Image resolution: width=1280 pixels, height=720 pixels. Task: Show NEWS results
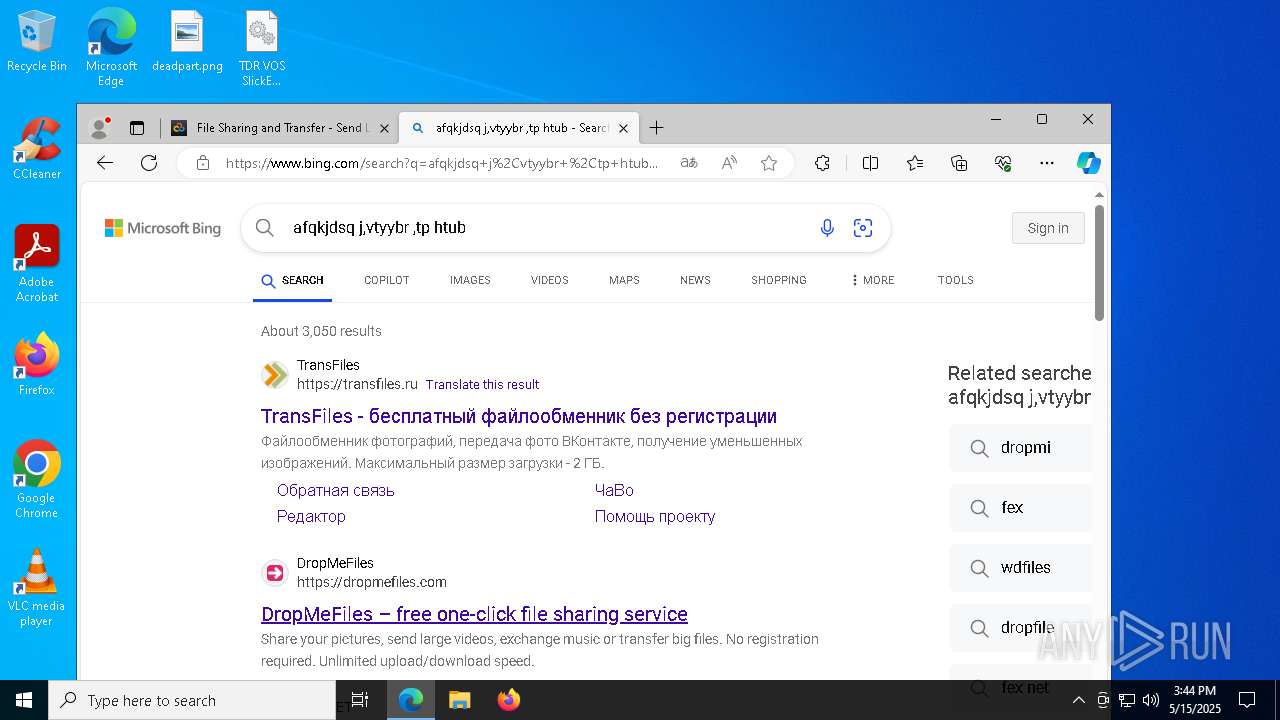point(695,280)
